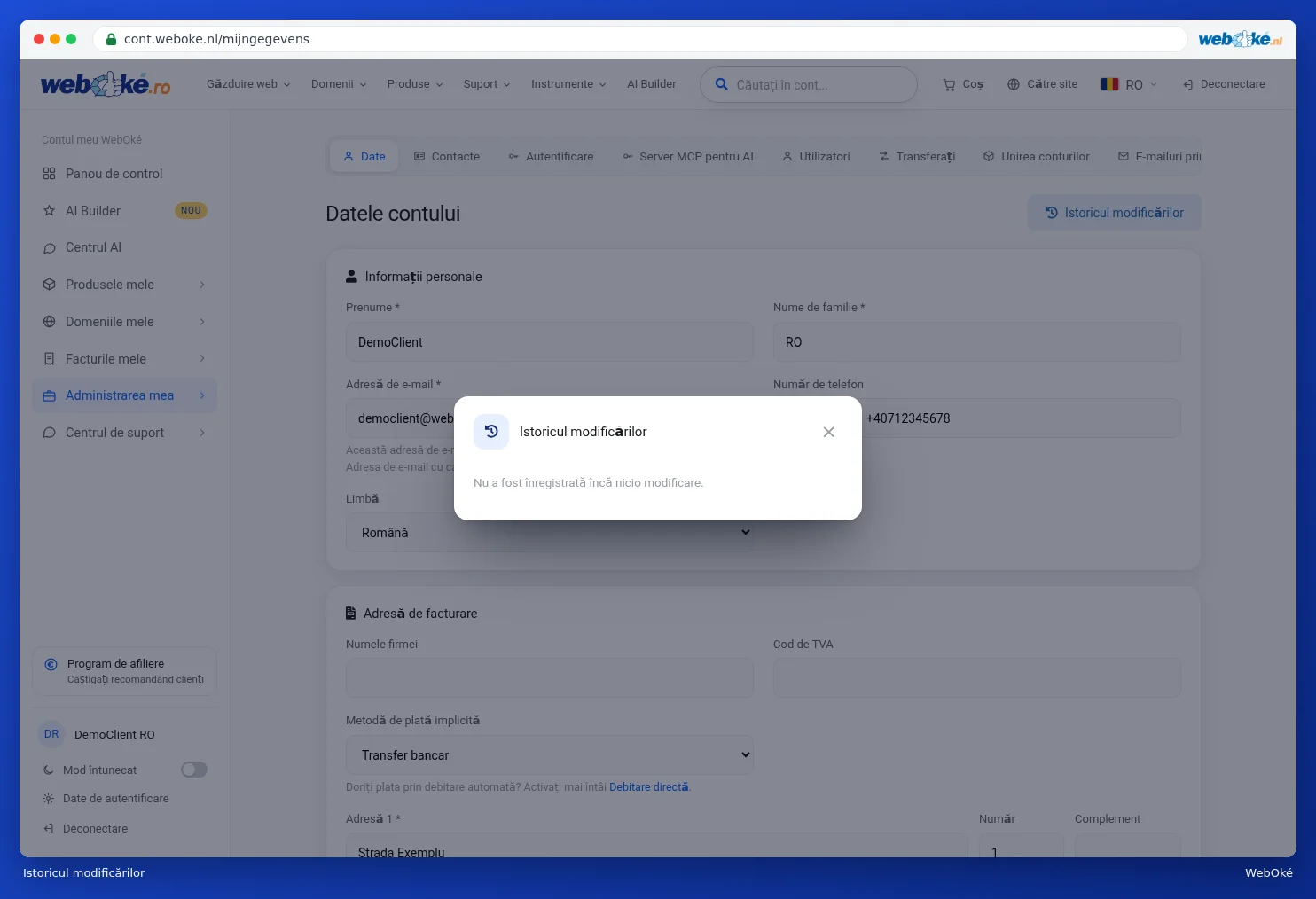Open the Limbă Română dropdown
This screenshot has height=899, width=1316.
click(550, 533)
